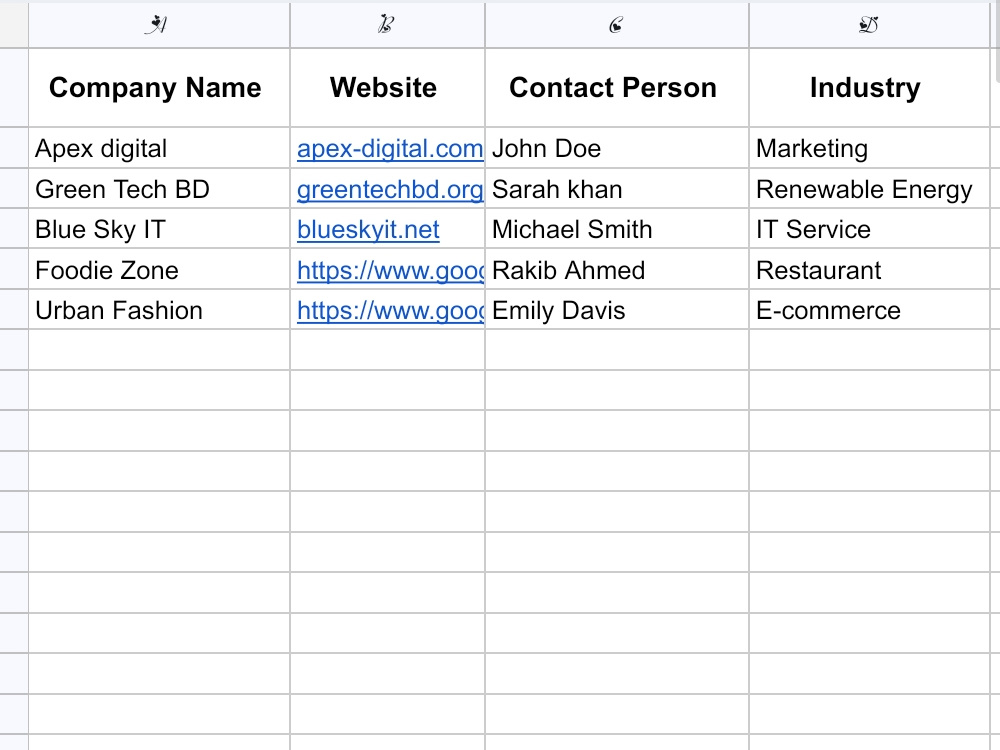Image resolution: width=1000 pixels, height=750 pixels.
Task: Select the Industry header cell
Action: point(869,87)
